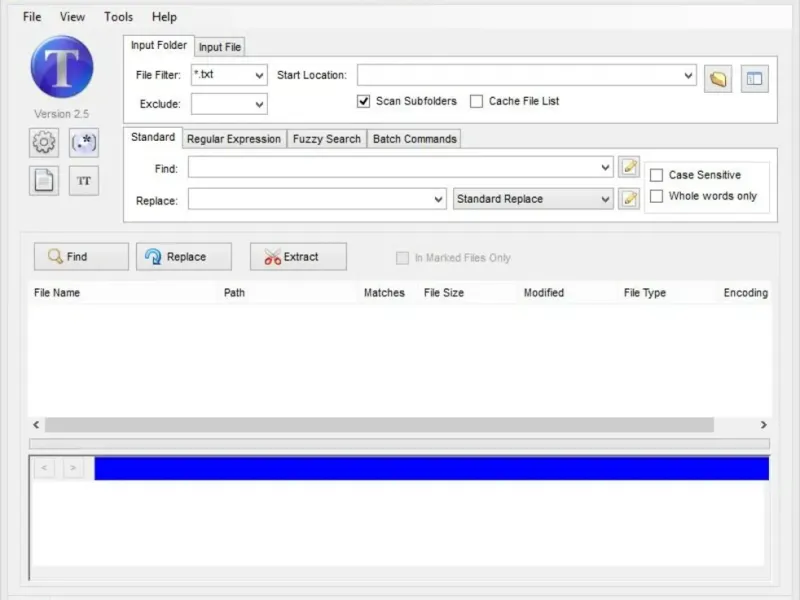Check the Whole words only option
This screenshot has height=600, width=800.
tap(656, 196)
